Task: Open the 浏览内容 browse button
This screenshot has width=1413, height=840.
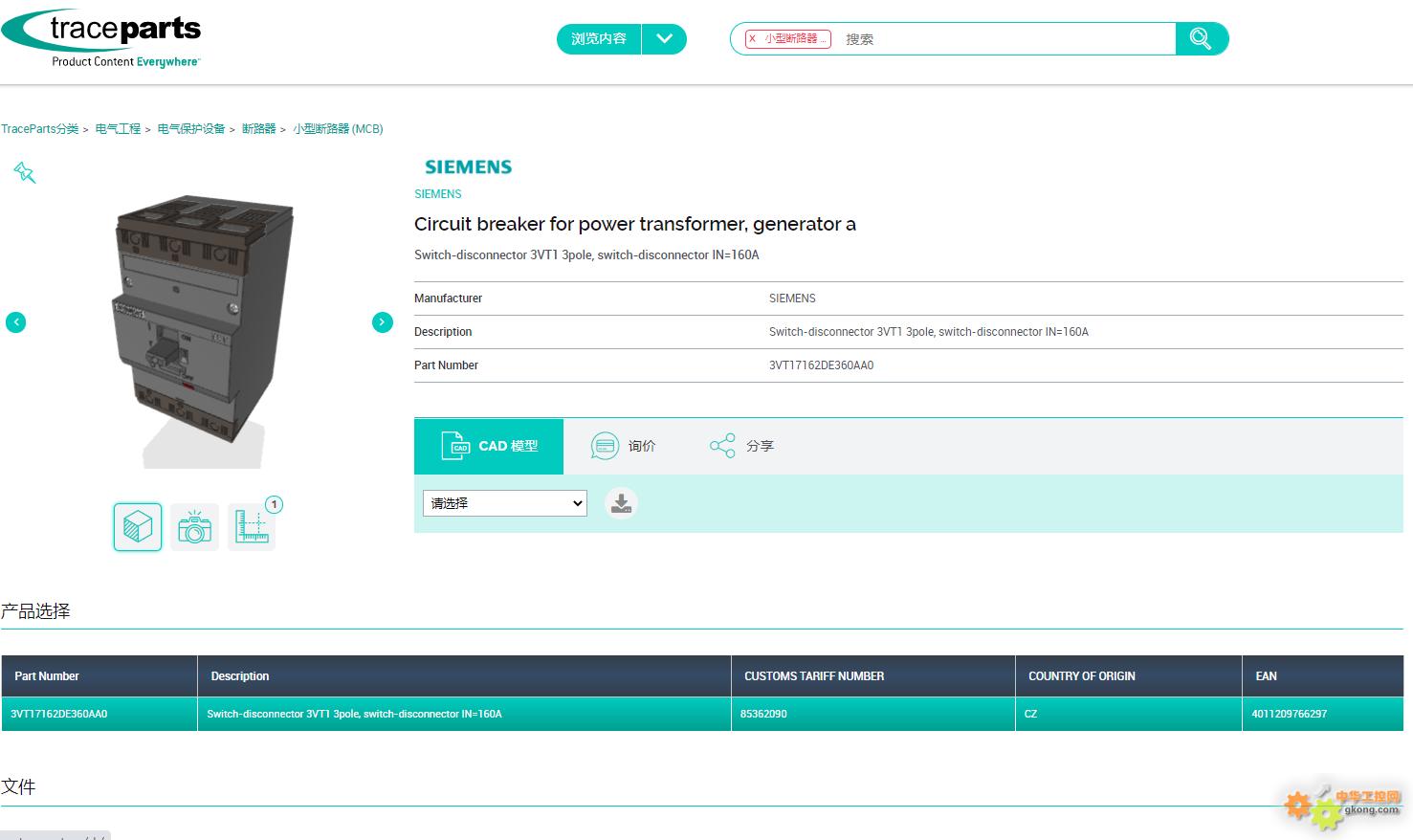Action: click(x=599, y=39)
